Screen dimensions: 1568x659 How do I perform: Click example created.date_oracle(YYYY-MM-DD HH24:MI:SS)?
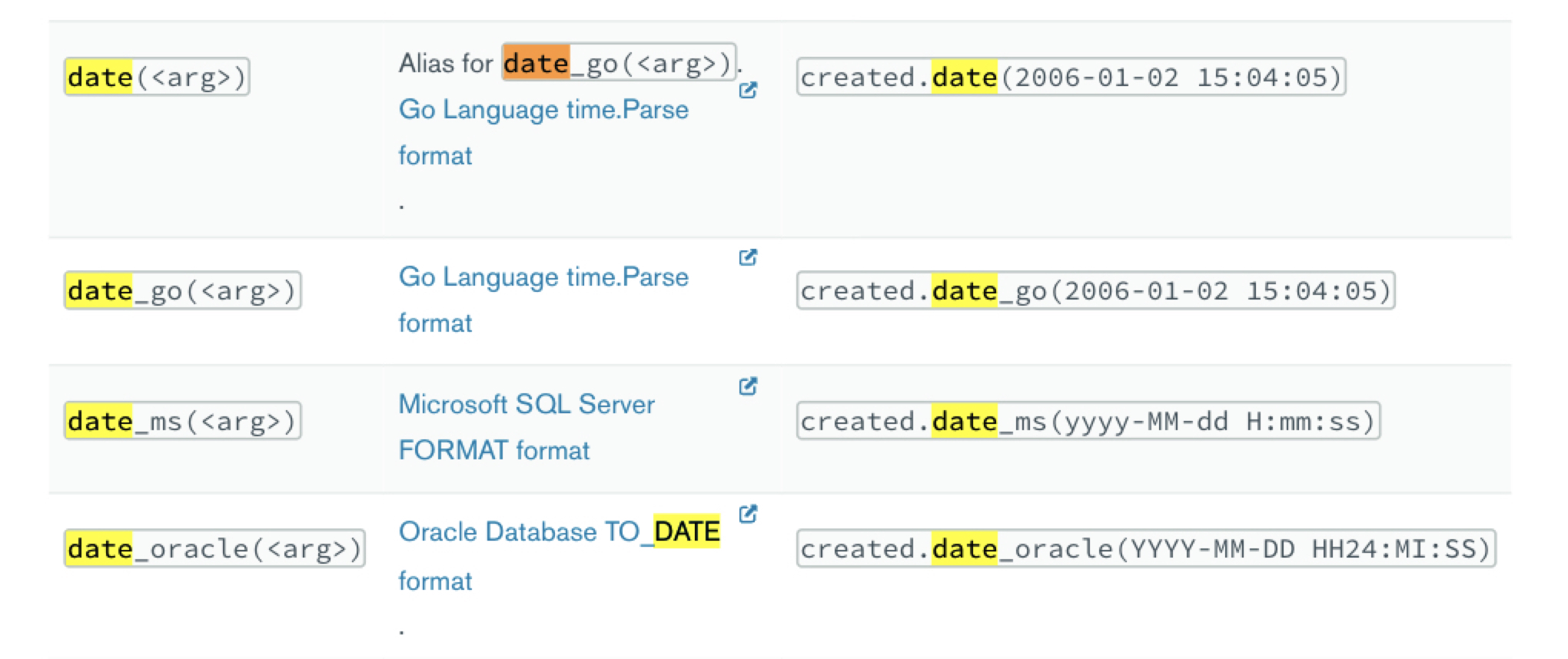(1146, 548)
